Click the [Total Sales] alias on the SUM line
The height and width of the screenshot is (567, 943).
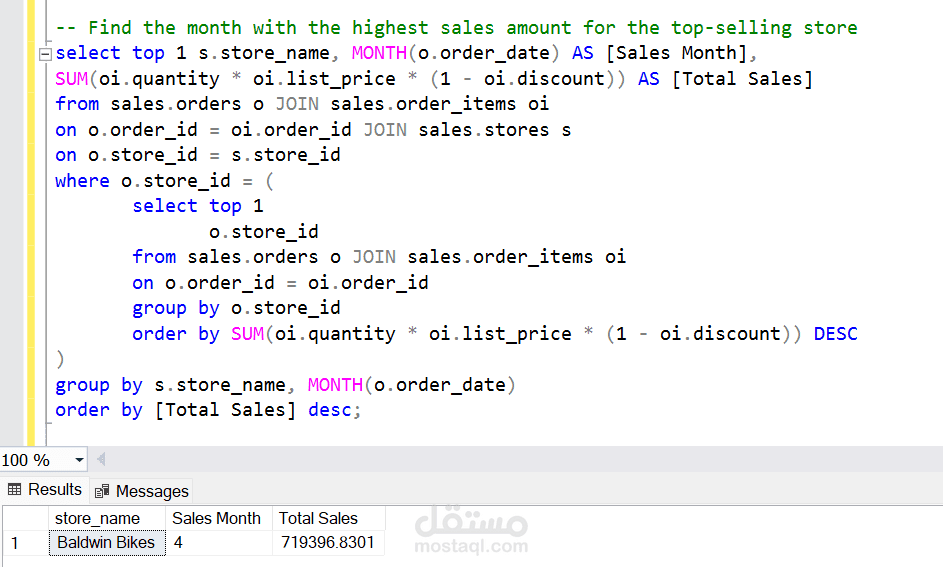coord(742,79)
